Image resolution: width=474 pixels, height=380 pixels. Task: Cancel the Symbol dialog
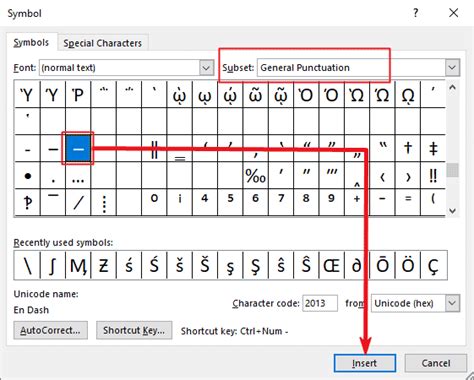pyautogui.click(x=436, y=363)
